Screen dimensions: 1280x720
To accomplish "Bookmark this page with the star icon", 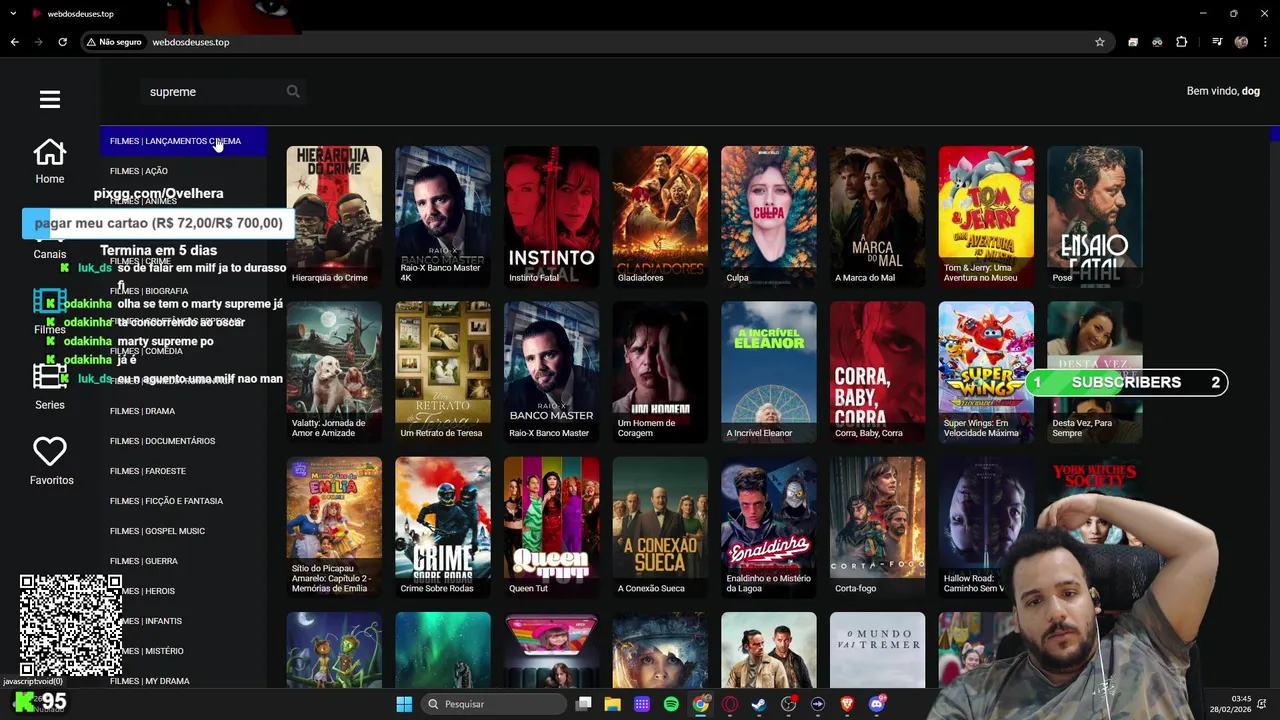I will (1100, 42).
